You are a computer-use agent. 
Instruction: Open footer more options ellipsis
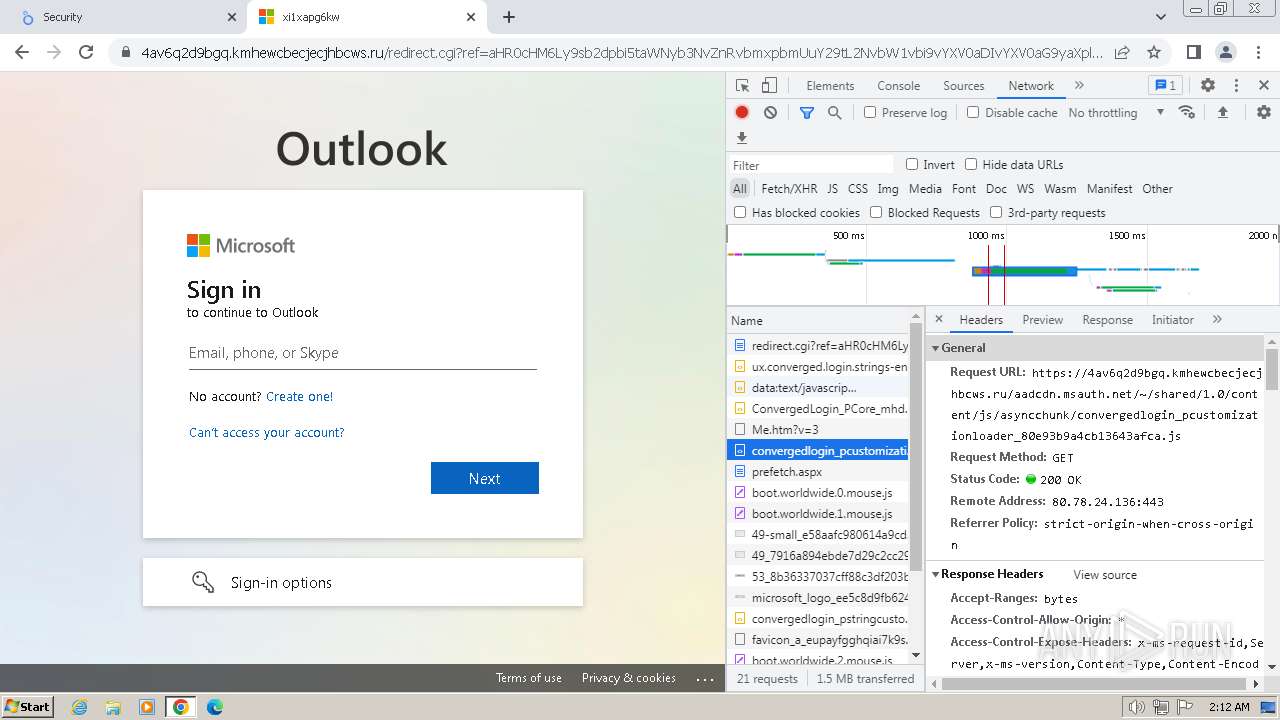pos(706,678)
